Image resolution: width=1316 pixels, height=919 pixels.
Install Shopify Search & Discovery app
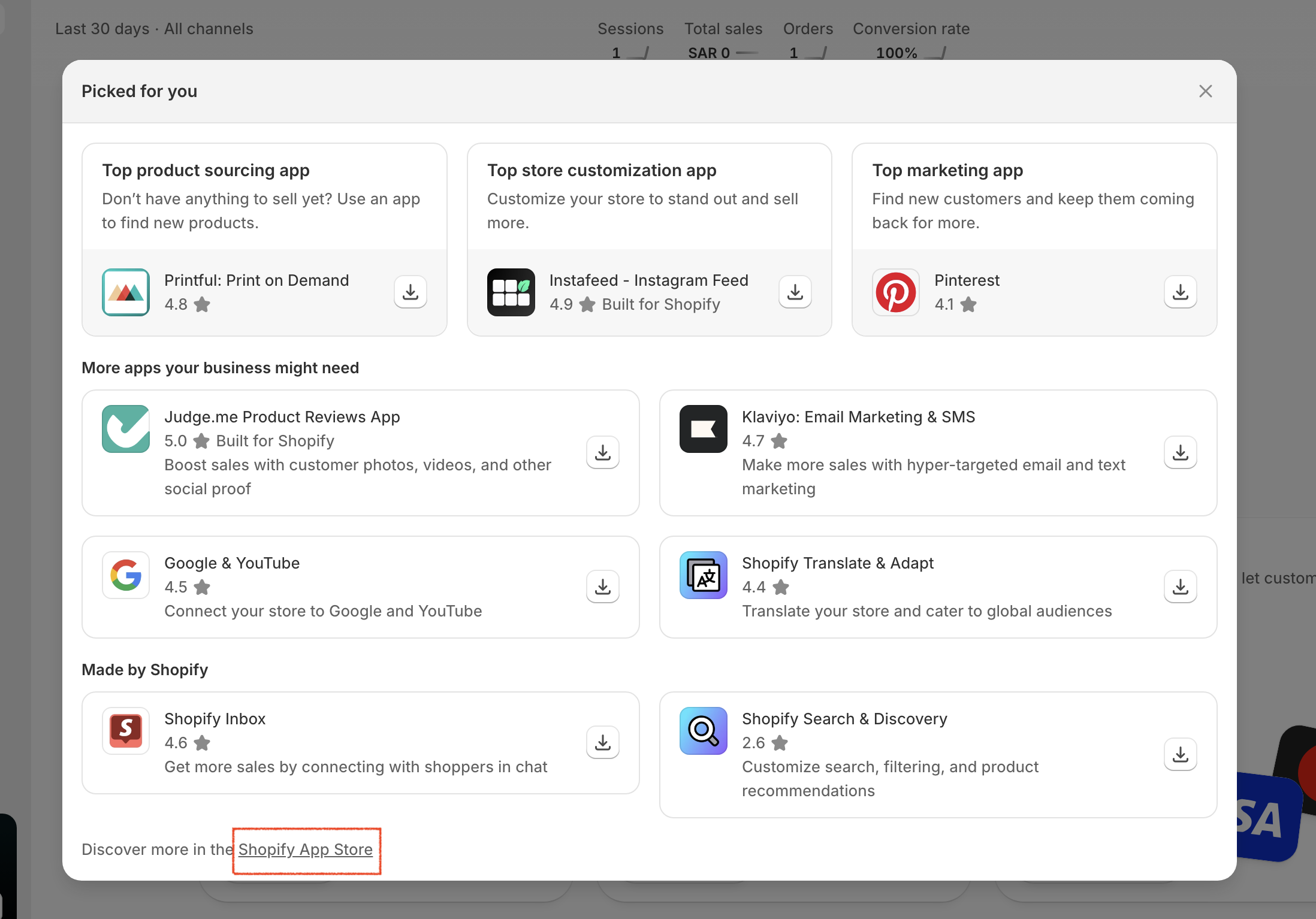click(1181, 755)
